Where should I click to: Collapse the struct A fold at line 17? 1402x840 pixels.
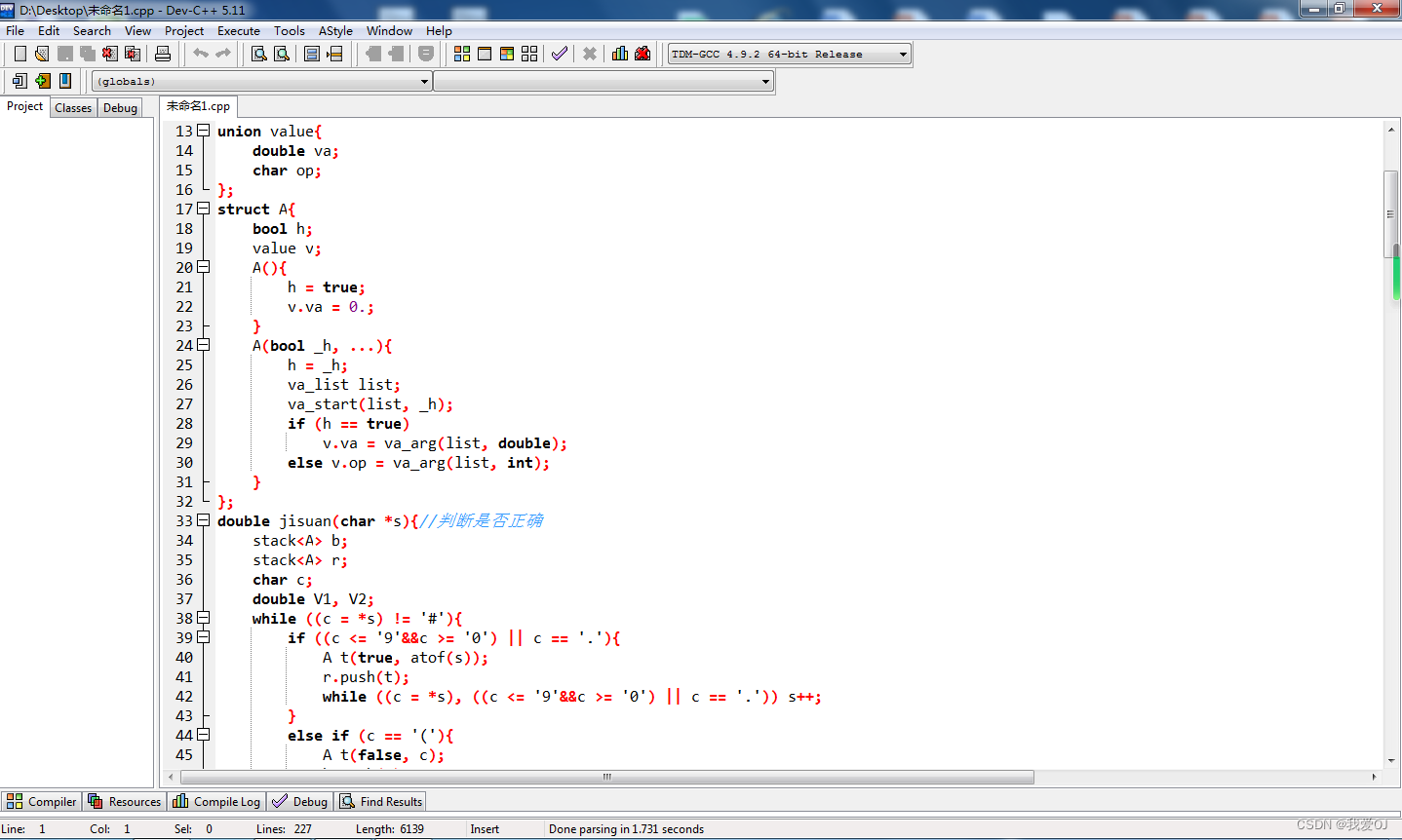click(x=203, y=209)
